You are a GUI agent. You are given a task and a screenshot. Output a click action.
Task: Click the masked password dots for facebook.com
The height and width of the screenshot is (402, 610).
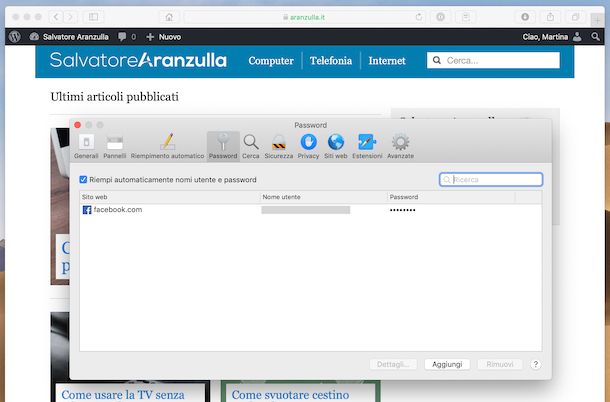[403, 210]
